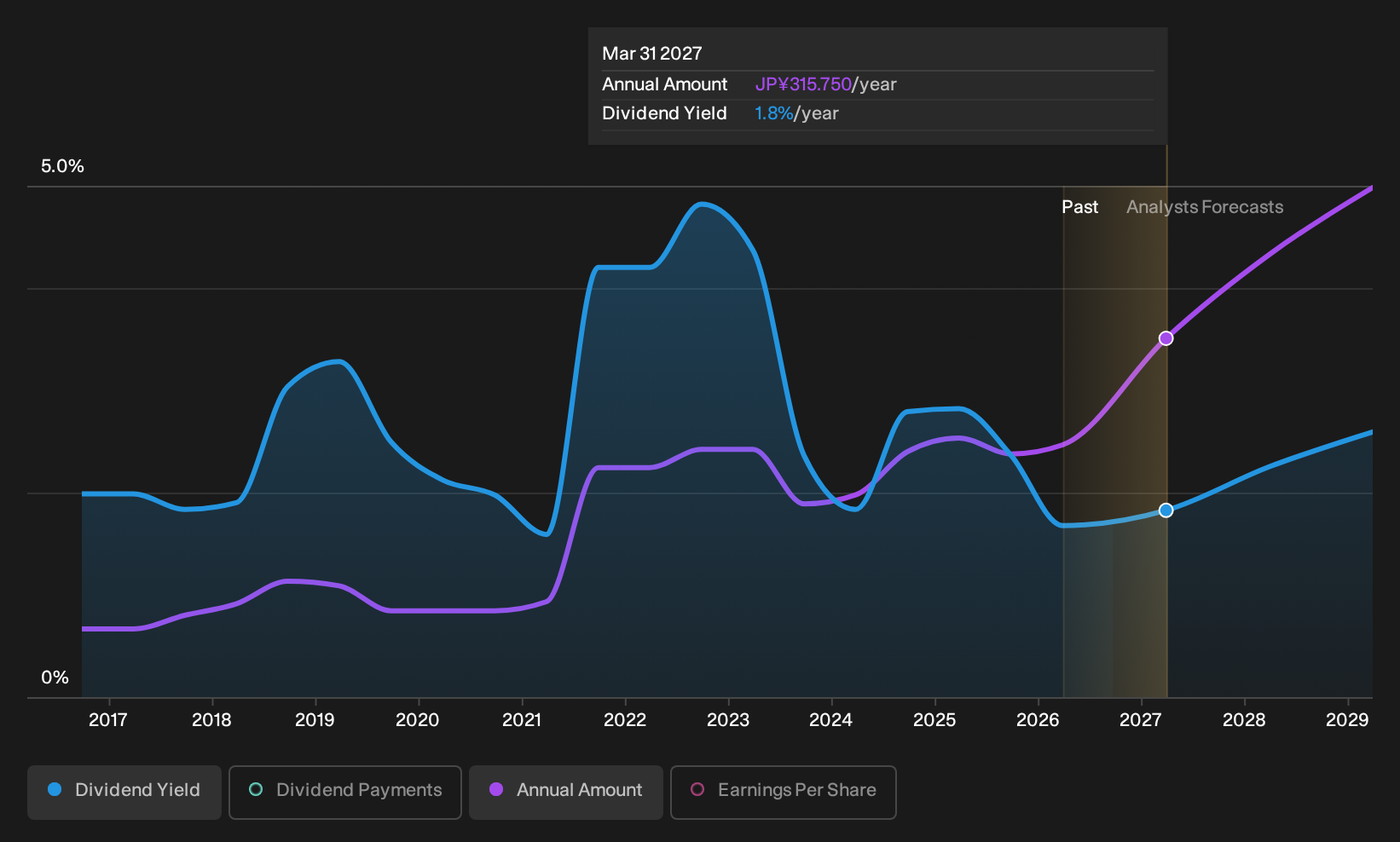Click the Analysts Forecasts label
The width and height of the screenshot is (1400, 842).
[1205, 207]
